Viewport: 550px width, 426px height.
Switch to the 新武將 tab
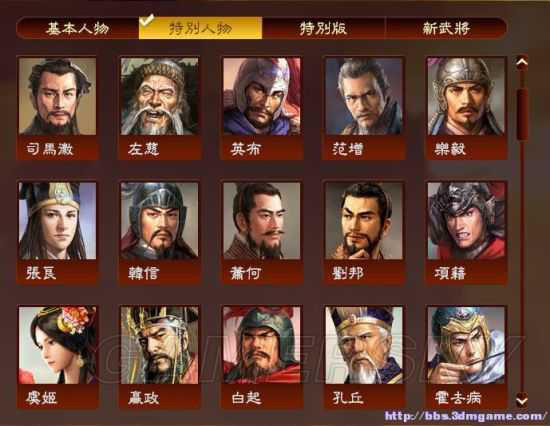[446, 28]
